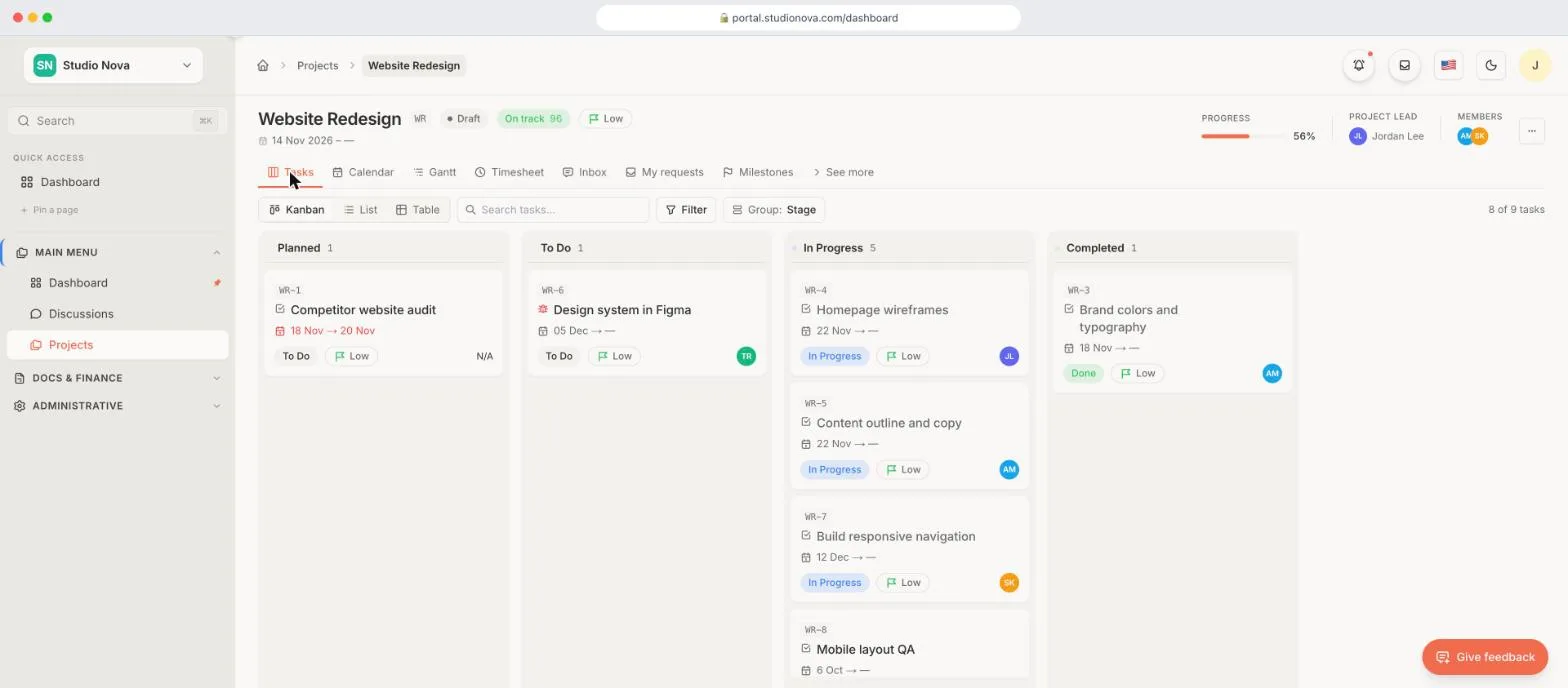
Task: Click the Studio Nova SN logo
Action: click(x=44, y=65)
